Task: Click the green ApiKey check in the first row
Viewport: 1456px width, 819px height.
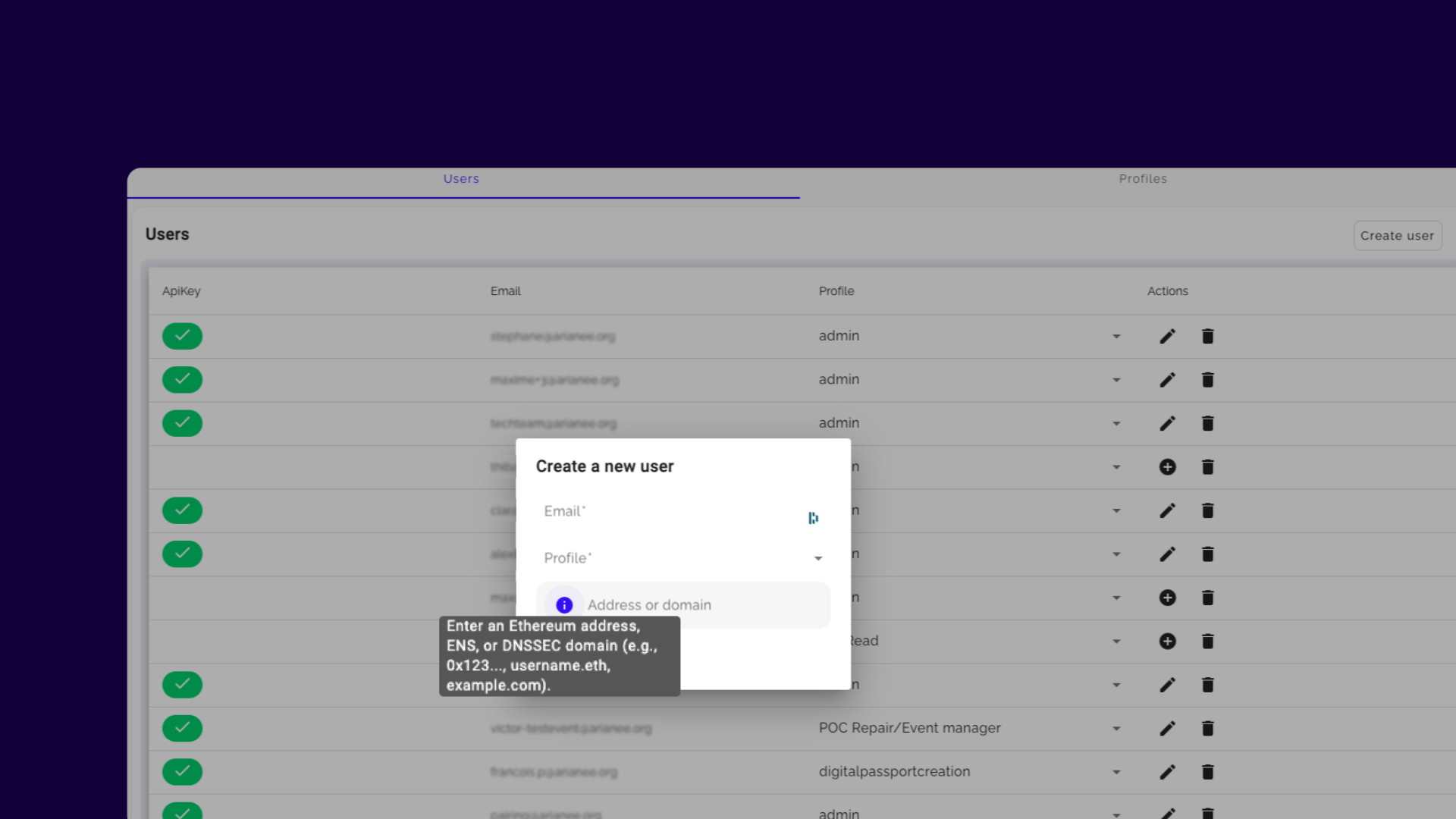Action: coord(182,336)
